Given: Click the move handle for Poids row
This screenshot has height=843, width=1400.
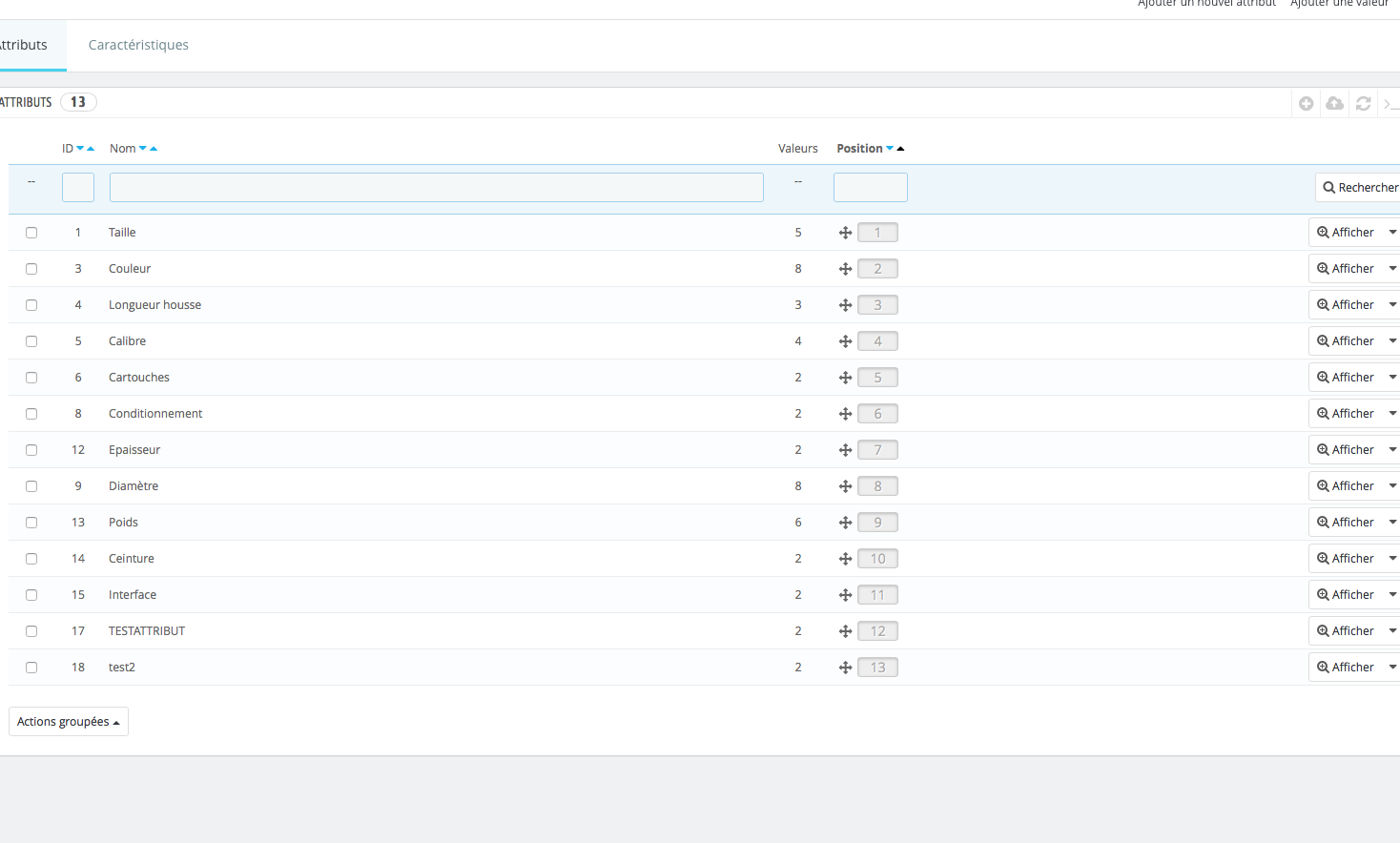Looking at the screenshot, I should 845,523.
